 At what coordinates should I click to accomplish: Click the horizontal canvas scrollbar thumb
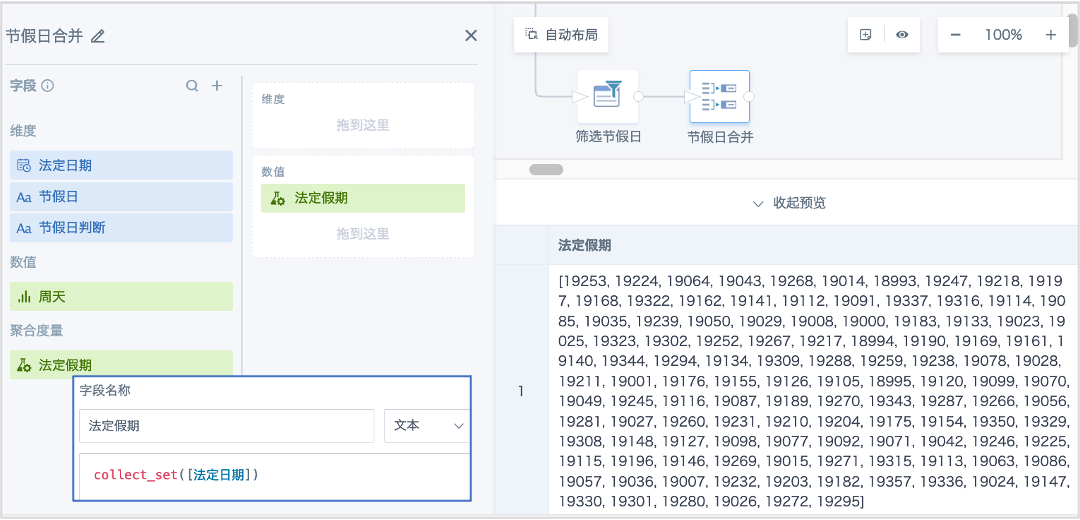(546, 169)
